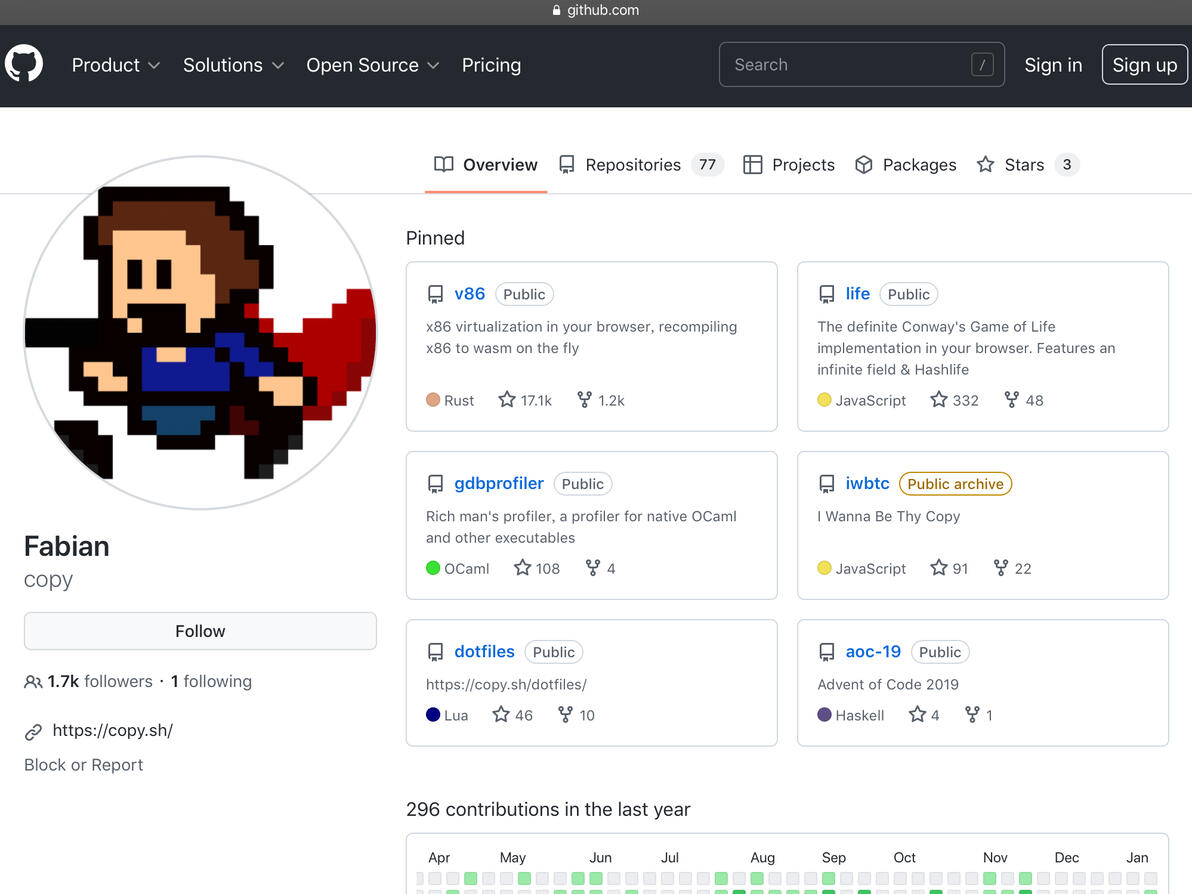Click the Sign up button
Image resolution: width=1192 pixels, height=894 pixels.
point(1144,65)
